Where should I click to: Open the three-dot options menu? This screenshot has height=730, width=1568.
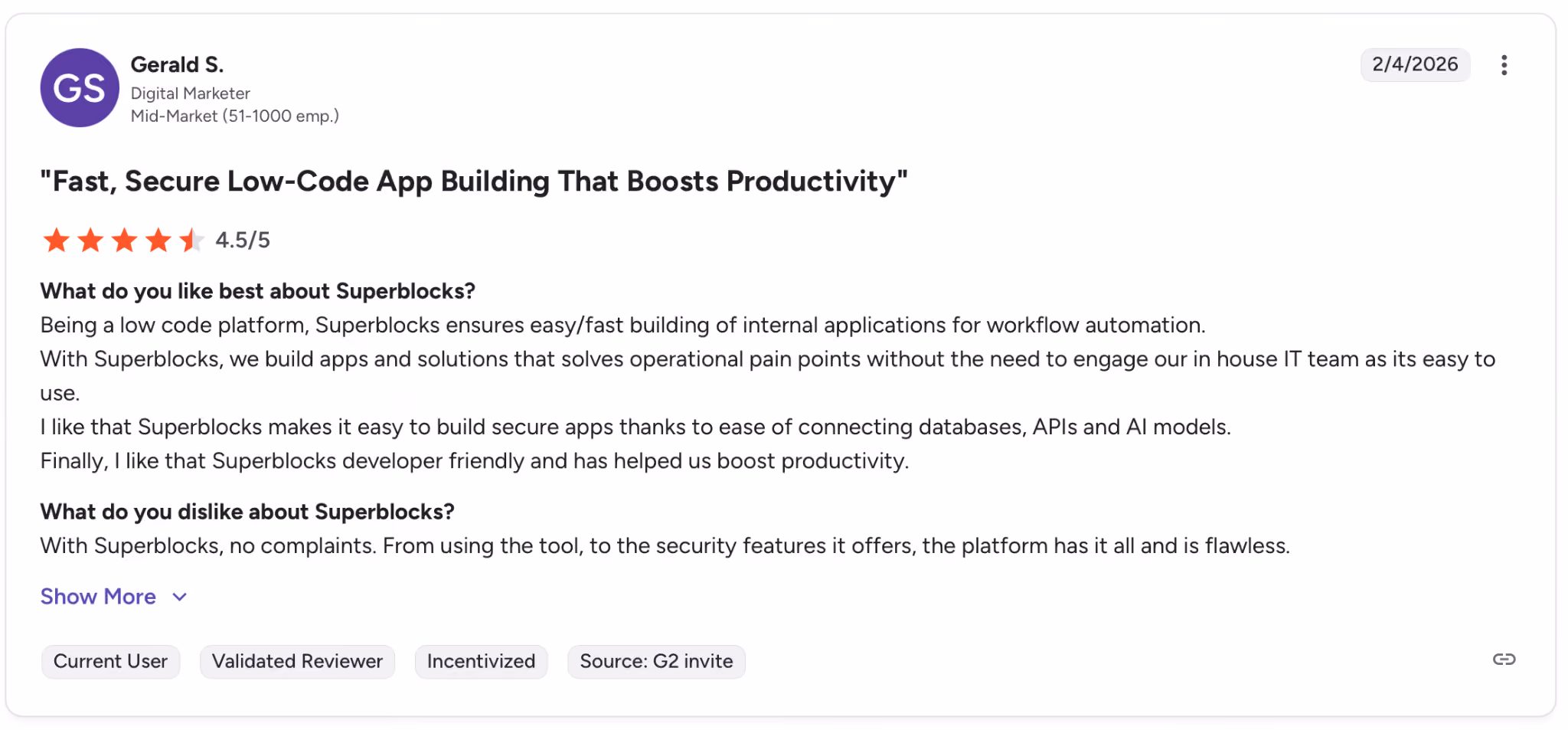coord(1504,65)
